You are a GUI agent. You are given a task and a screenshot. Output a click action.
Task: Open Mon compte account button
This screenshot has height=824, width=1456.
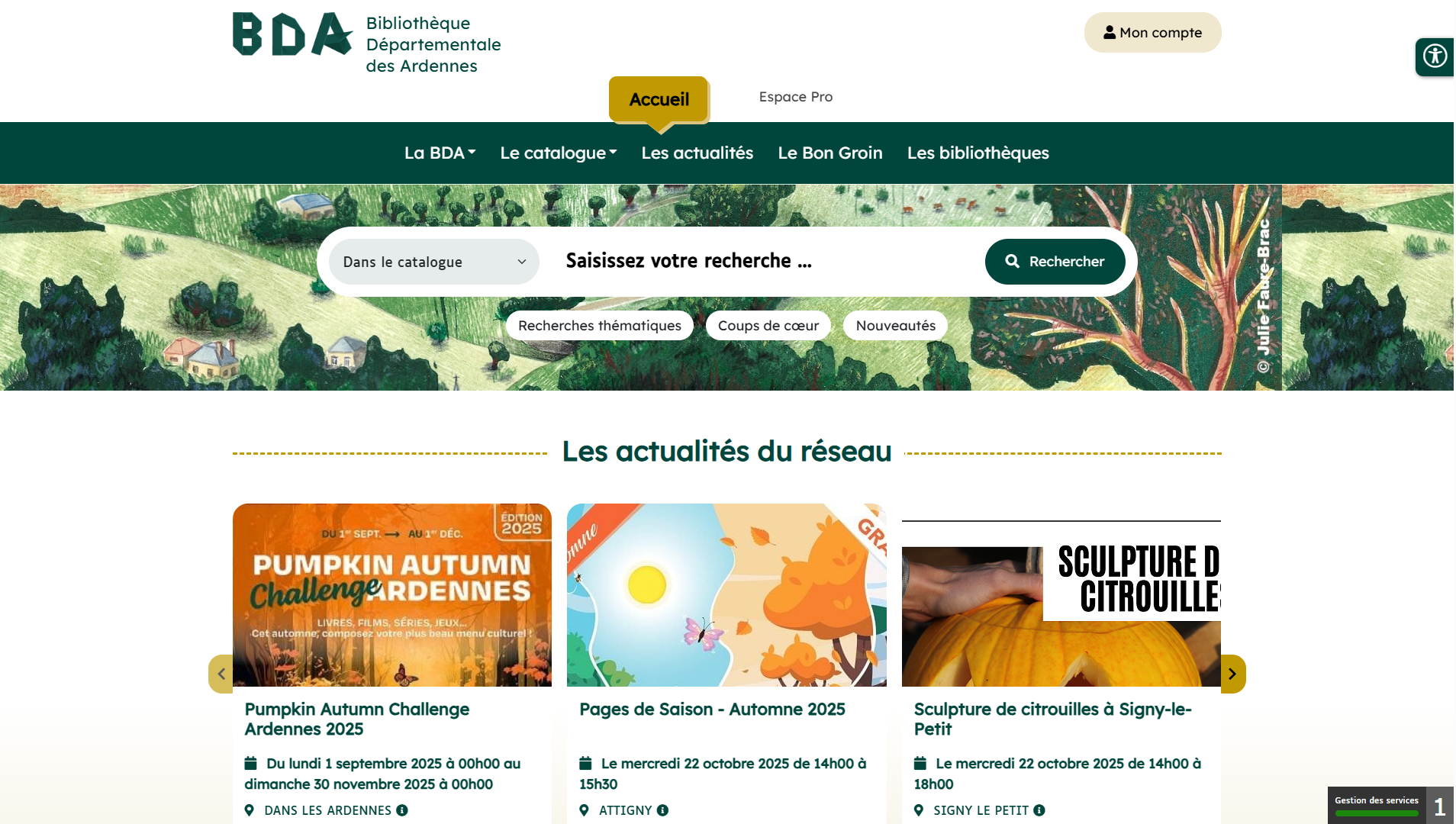click(x=1152, y=33)
